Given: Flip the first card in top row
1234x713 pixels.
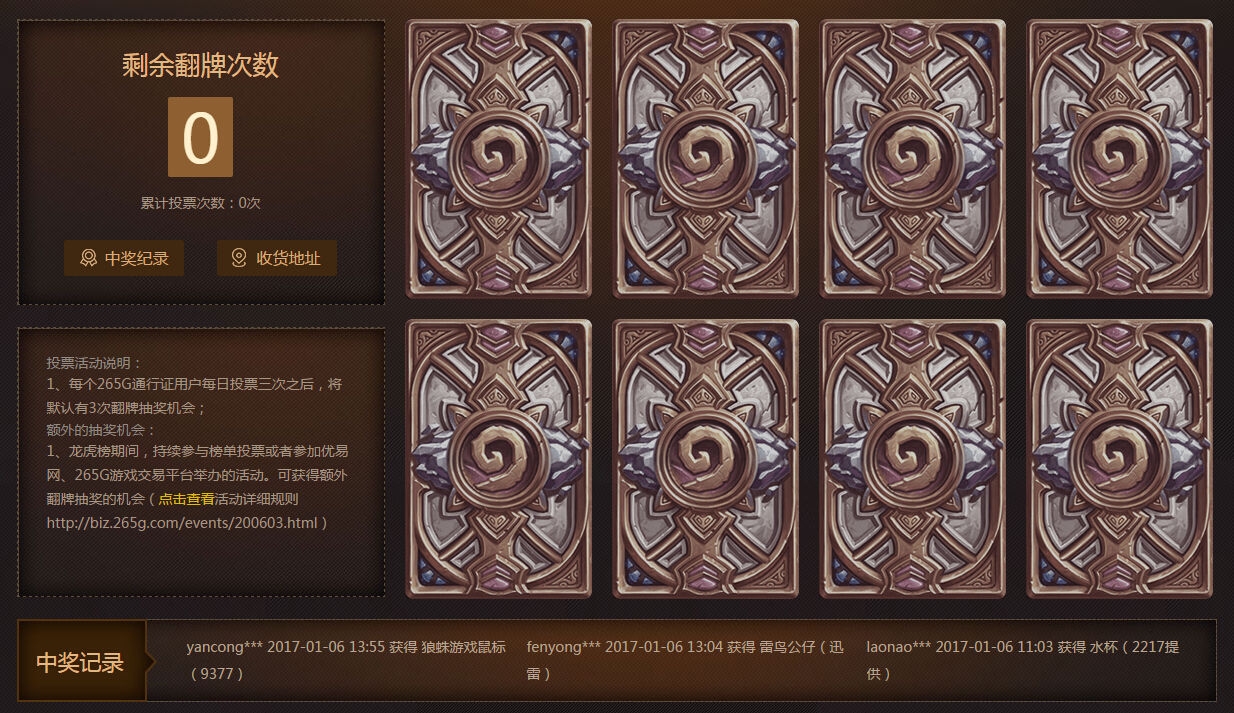Looking at the screenshot, I should [x=498, y=159].
